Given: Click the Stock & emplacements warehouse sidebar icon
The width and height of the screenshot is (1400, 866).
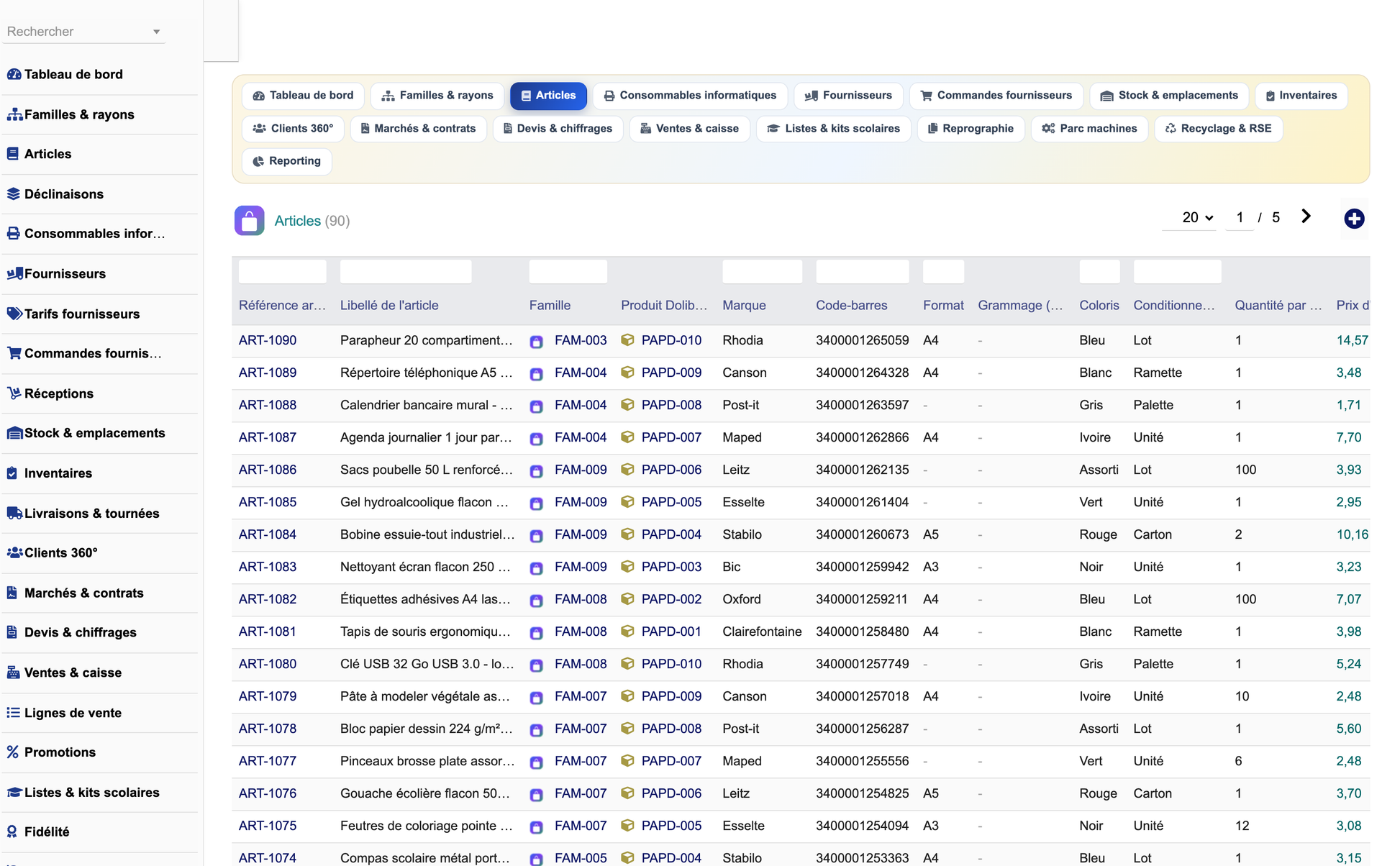Looking at the screenshot, I should (14, 433).
